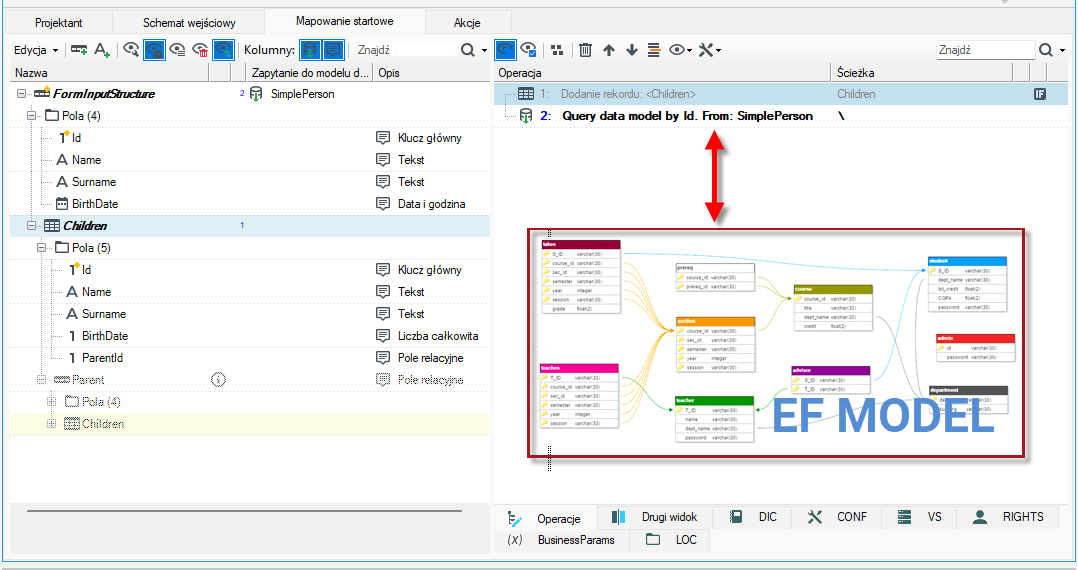Click the left panel magnifier search icon
Image resolution: width=1078 pixels, height=570 pixels.
[468, 50]
